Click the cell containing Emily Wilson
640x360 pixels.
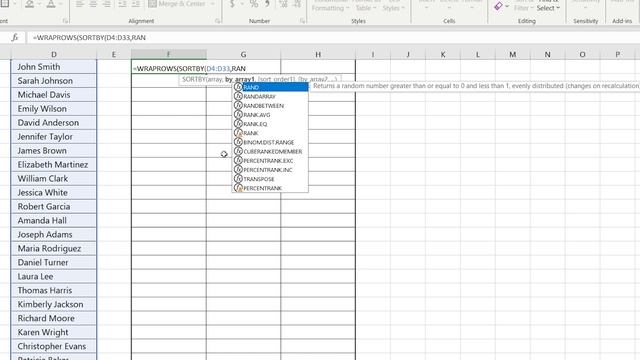(53, 109)
